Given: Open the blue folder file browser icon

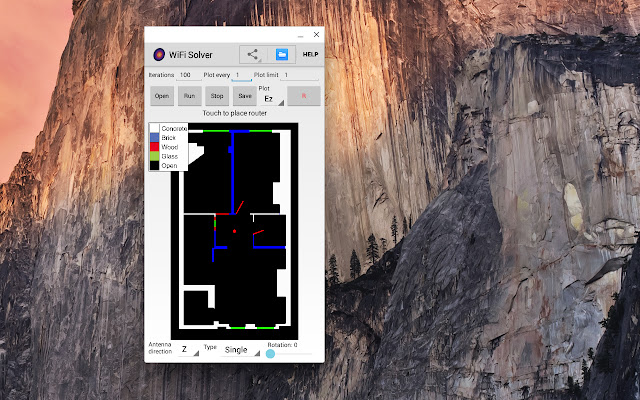Looking at the screenshot, I should coord(282,54).
